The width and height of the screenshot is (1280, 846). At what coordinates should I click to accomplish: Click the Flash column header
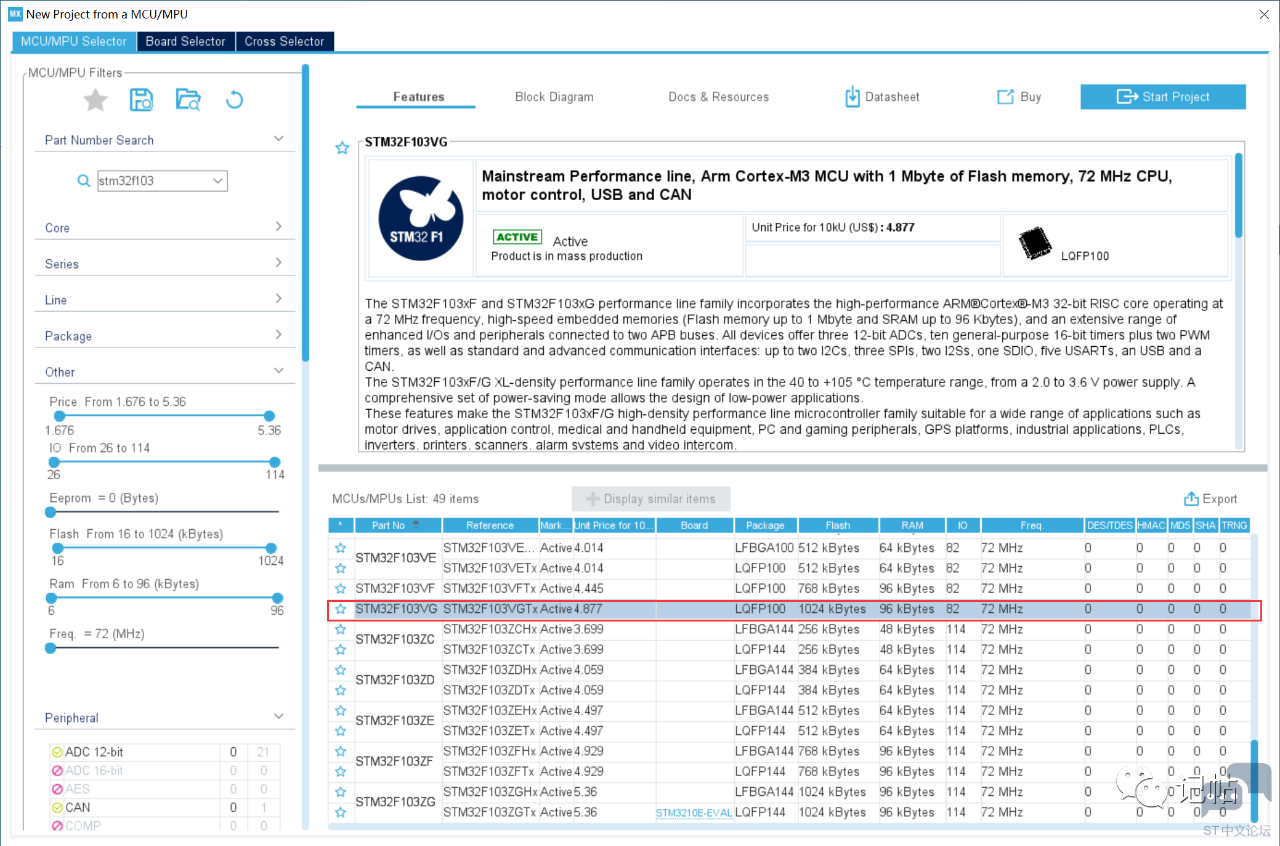[837, 525]
